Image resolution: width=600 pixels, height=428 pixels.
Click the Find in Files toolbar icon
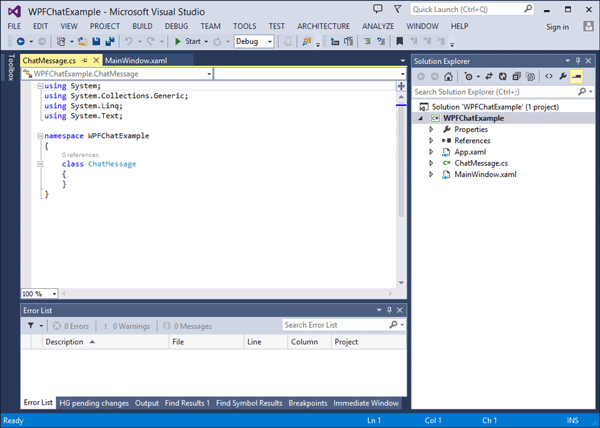pos(307,41)
